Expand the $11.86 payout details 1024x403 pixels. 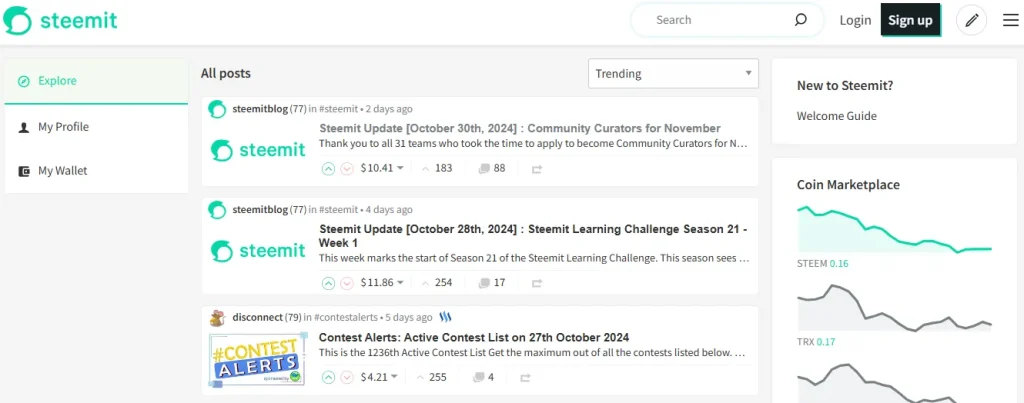coord(382,283)
